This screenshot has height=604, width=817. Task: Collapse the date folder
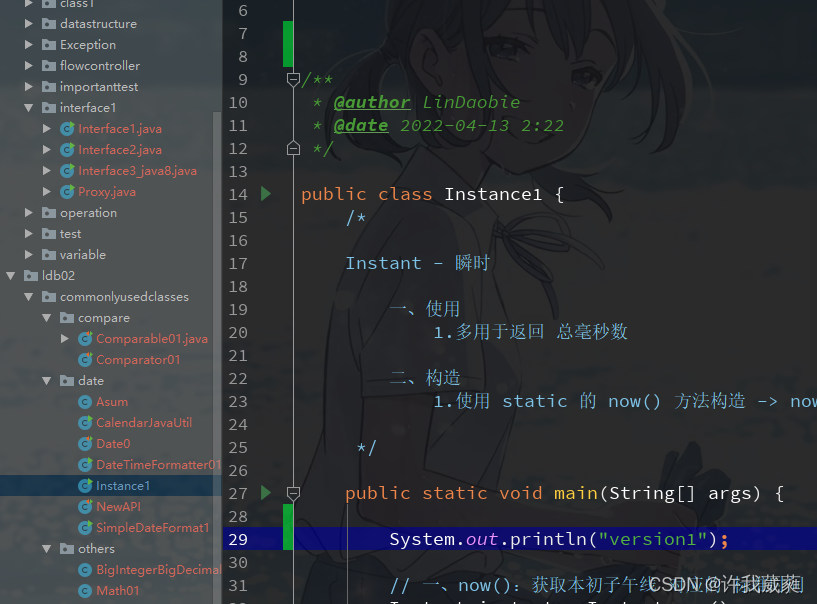44,380
